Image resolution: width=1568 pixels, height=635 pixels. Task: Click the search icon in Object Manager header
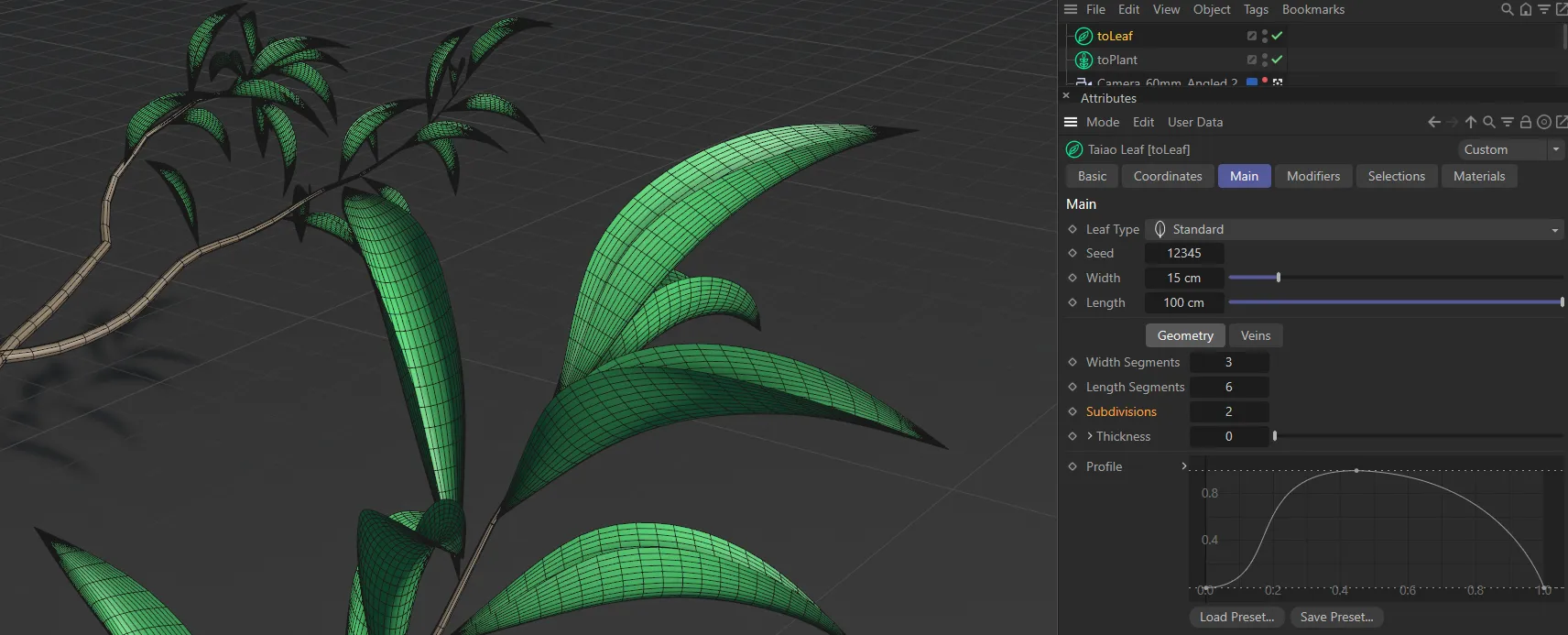(x=1507, y=9)
